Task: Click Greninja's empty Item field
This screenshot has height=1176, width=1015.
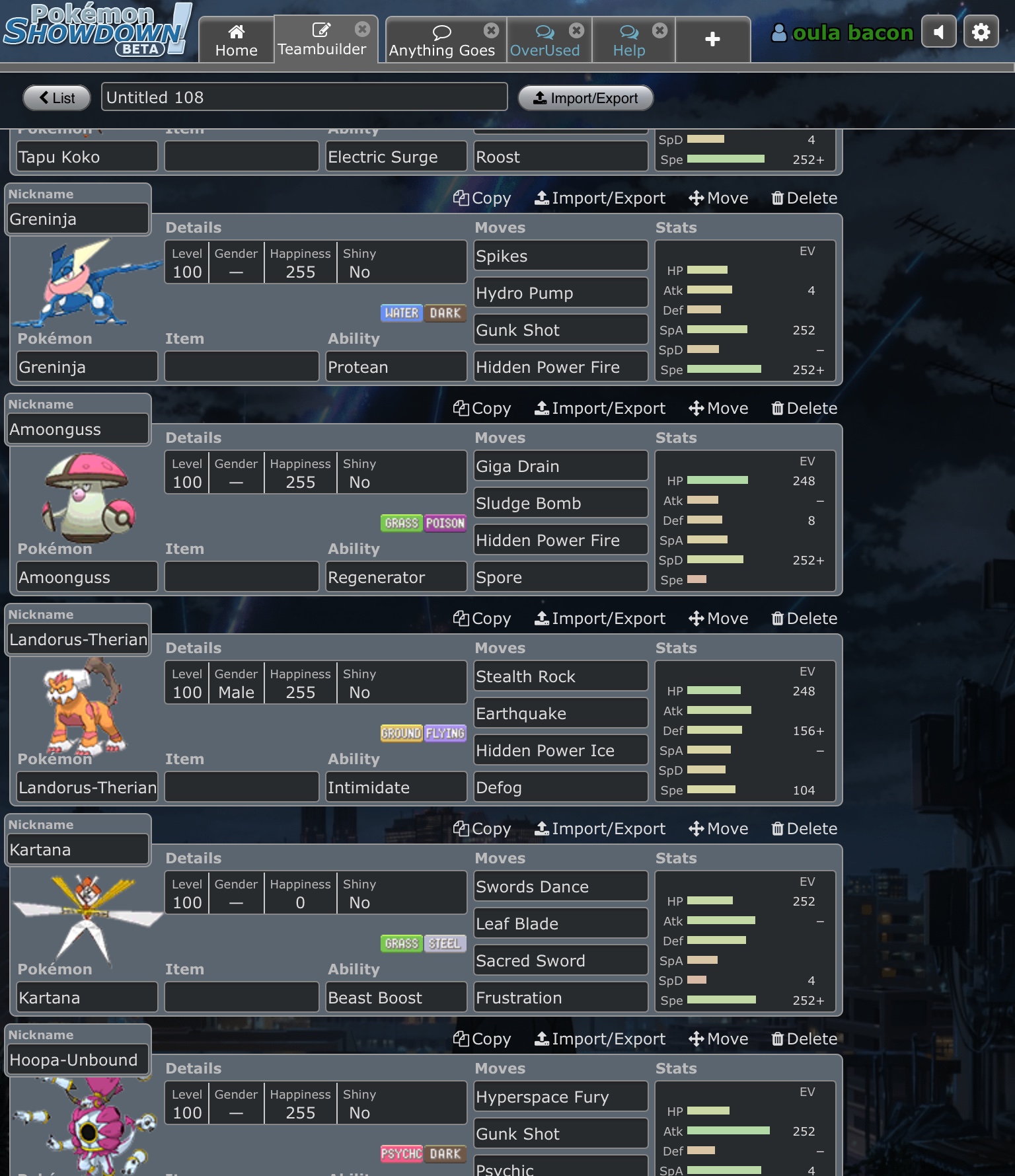Action: (x=241, y=367)
